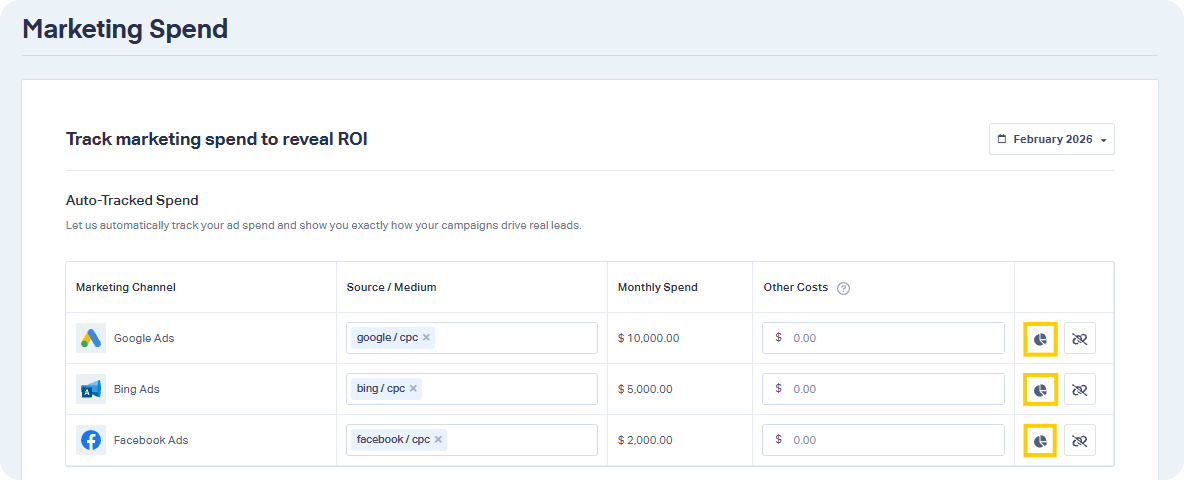The image size is (1184, 480).
Task: Open the pie chart breakdown for Bing Ads
Action: tap(1040, 390)
